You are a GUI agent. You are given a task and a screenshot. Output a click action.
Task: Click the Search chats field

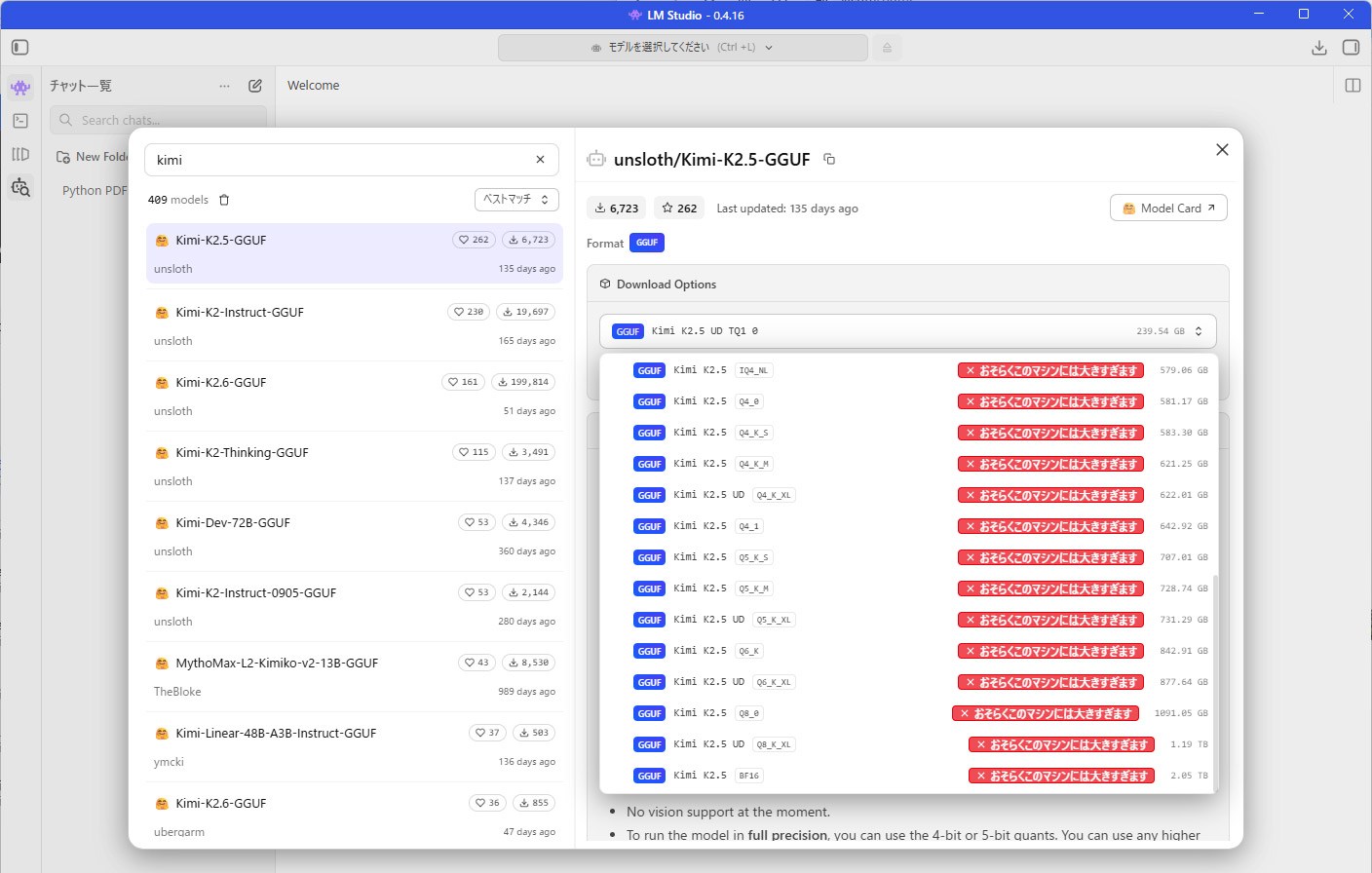pos(158,120)
